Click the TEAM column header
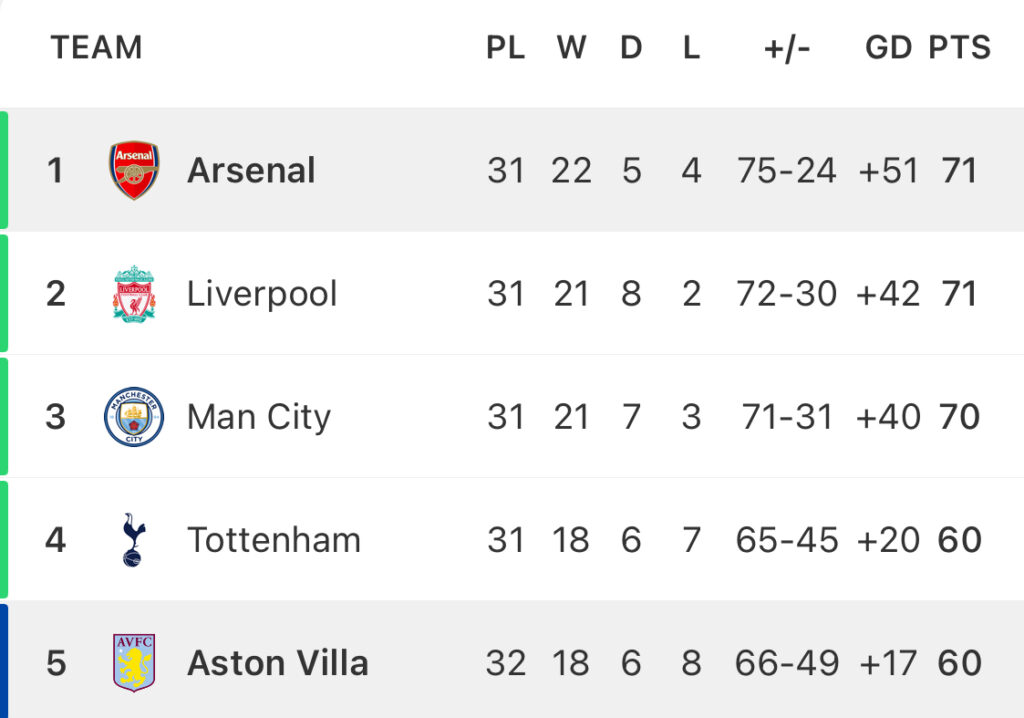This screenshot has width=1024, height=718. 97,48
